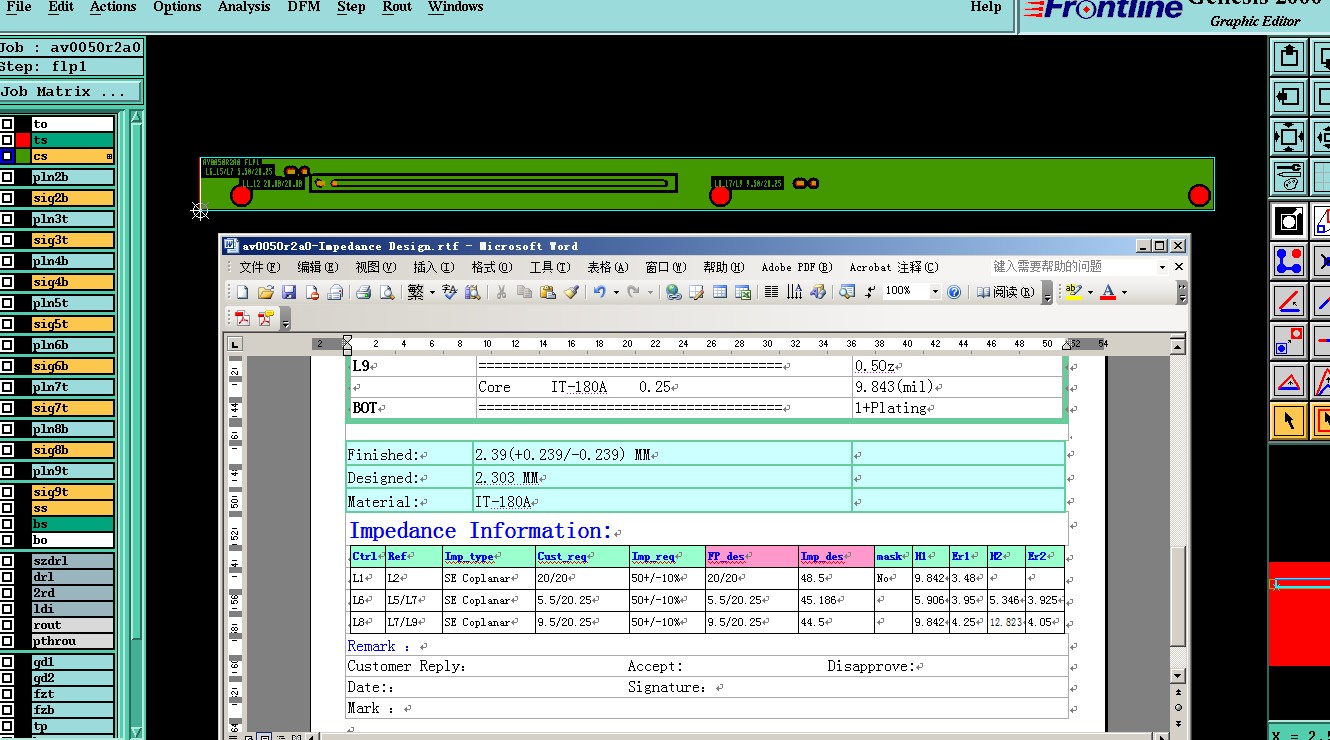Select the bs layer button
Image resolution: width=1330 pixels, height=740 pixels.
(72, 524)
